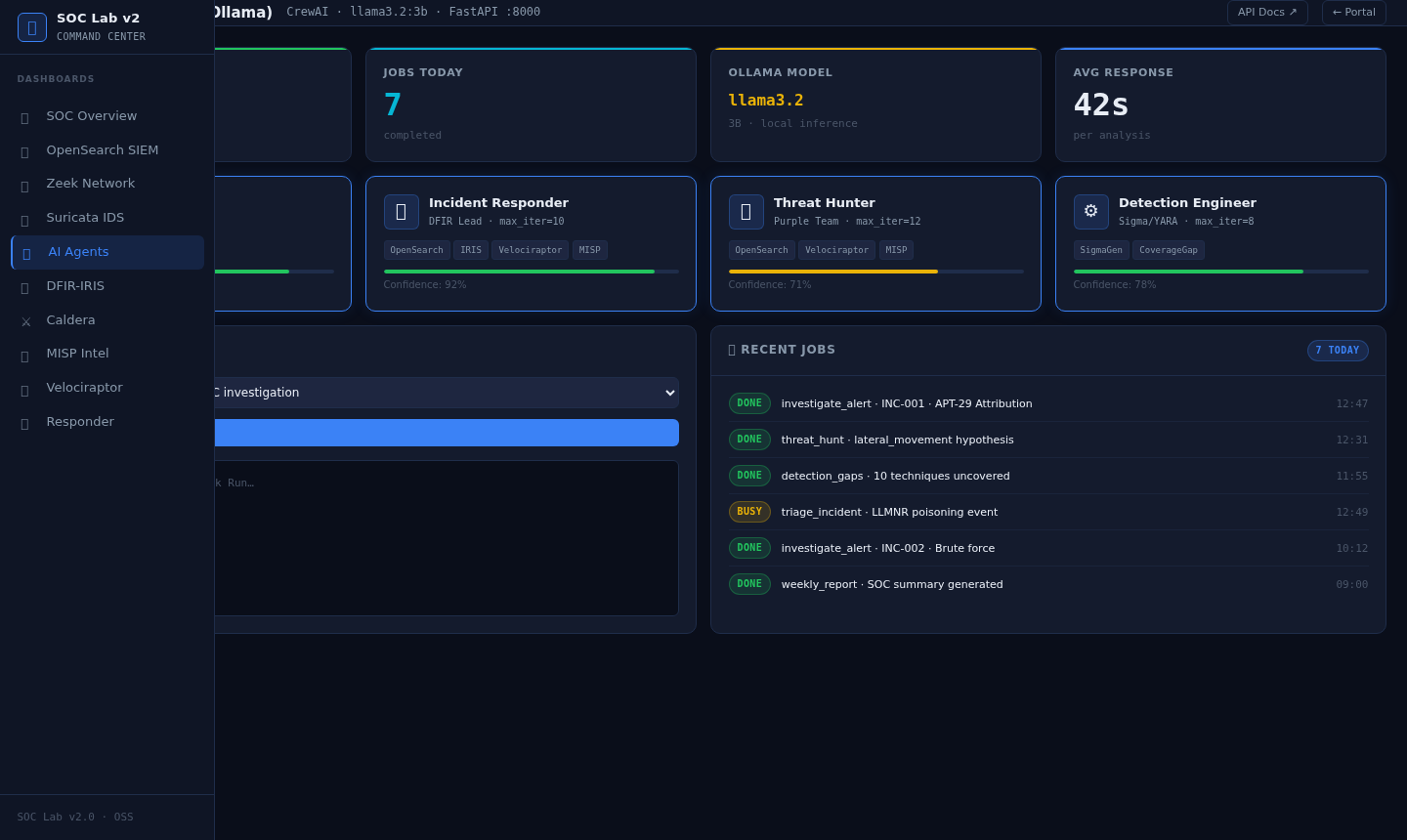The width and height of the screenshot is (1407, 840).
Task: Open Zeek Network via its sidebar icon
Action: click(x=24, y=183)
